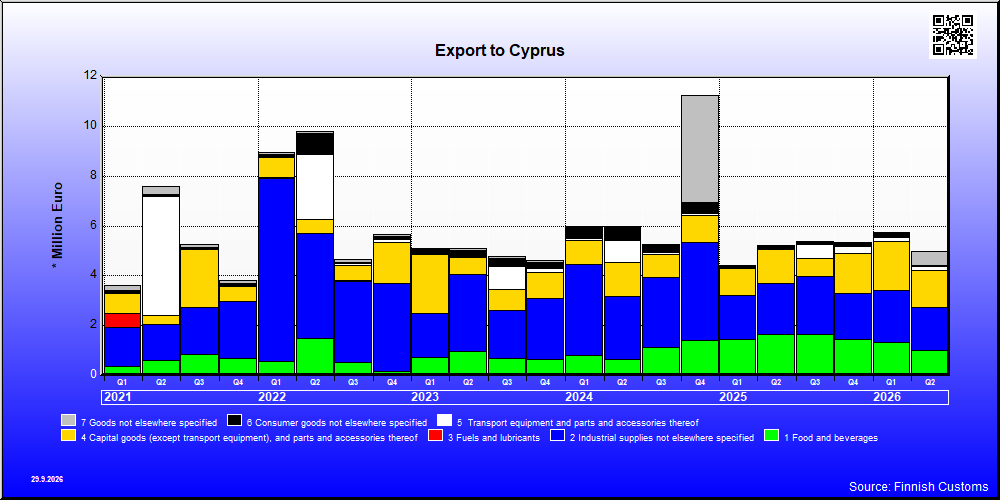Click the white Transport equipment legend swatch

tap(445, 421)
